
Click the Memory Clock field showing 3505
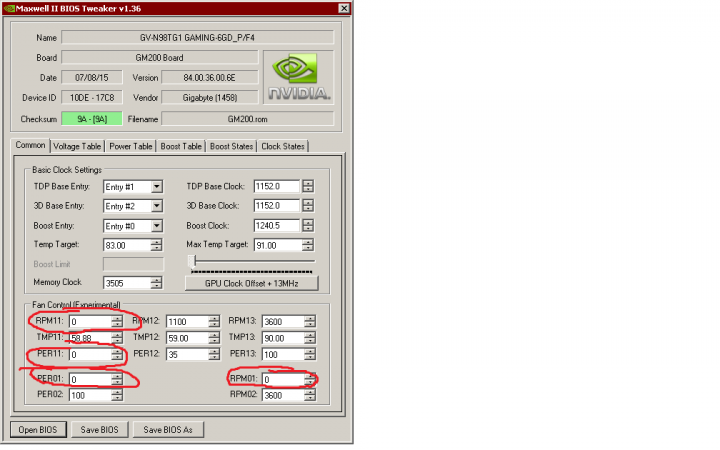pyautogui.click(x=127, y=283)
